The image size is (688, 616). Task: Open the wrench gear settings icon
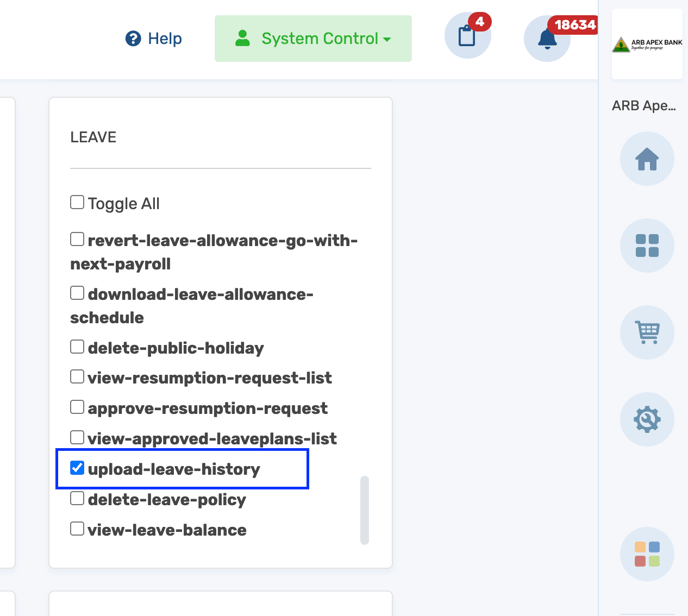[x=647, y=419]
